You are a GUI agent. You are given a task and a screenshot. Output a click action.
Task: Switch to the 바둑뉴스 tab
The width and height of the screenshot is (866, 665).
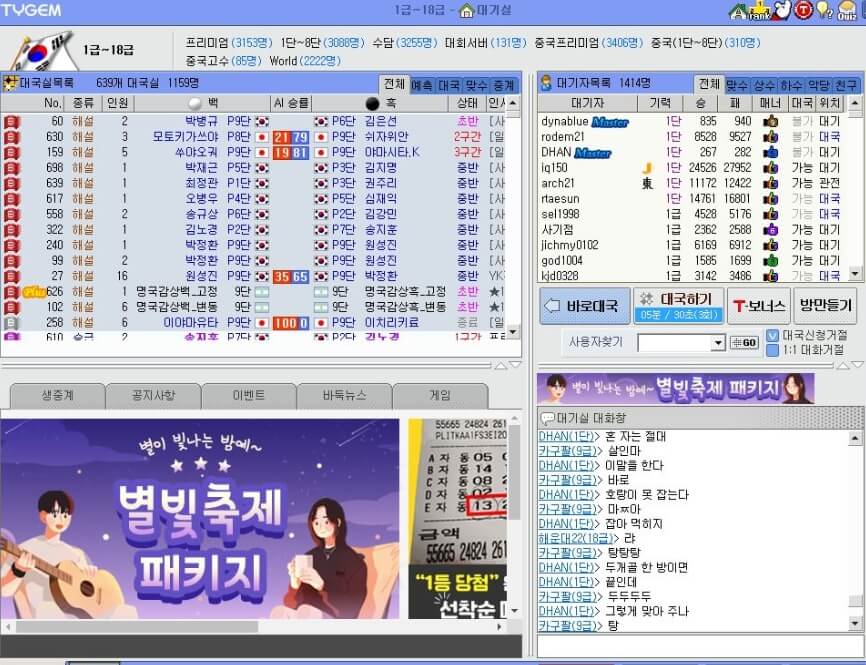(345, 395)
